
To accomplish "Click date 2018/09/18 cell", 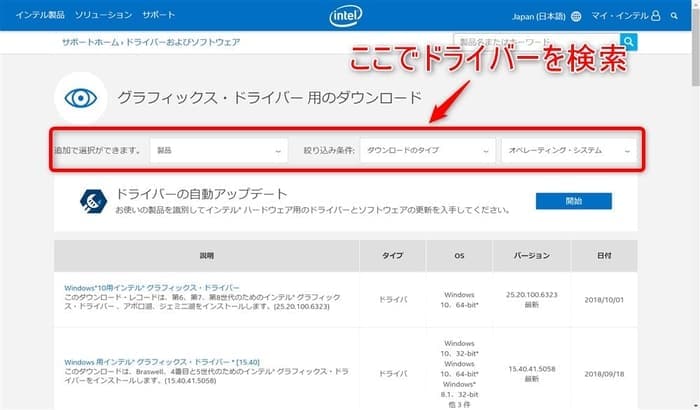I will (x=604, y=374).
